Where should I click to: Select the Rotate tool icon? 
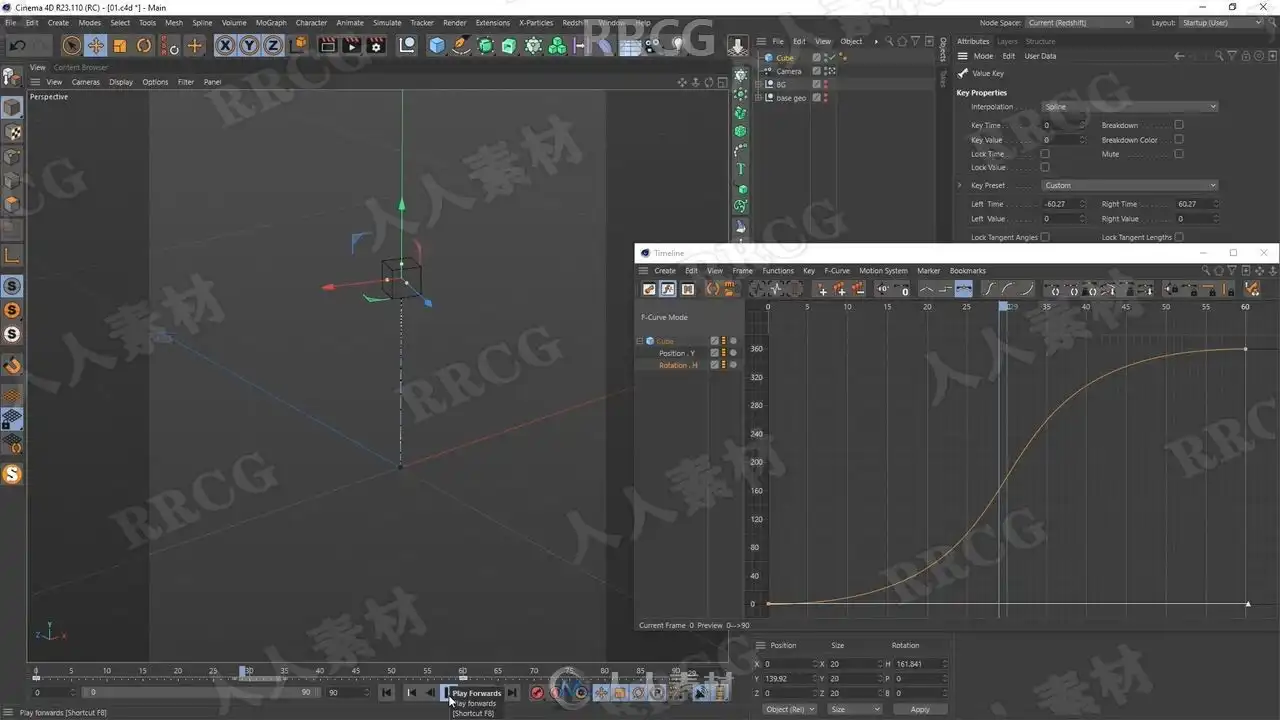tap(144, 45)
